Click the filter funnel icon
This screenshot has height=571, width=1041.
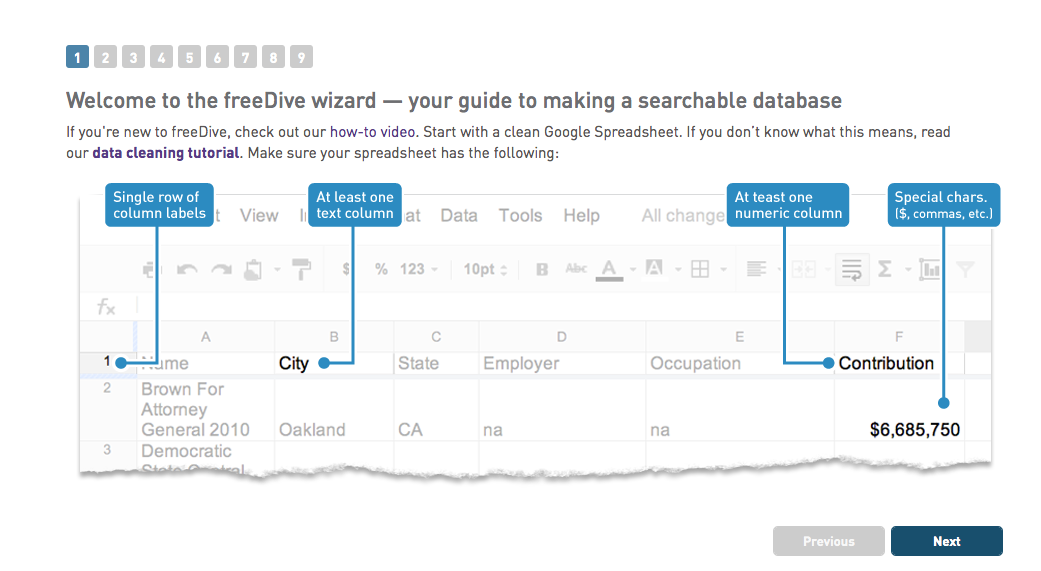pos(965,269)
